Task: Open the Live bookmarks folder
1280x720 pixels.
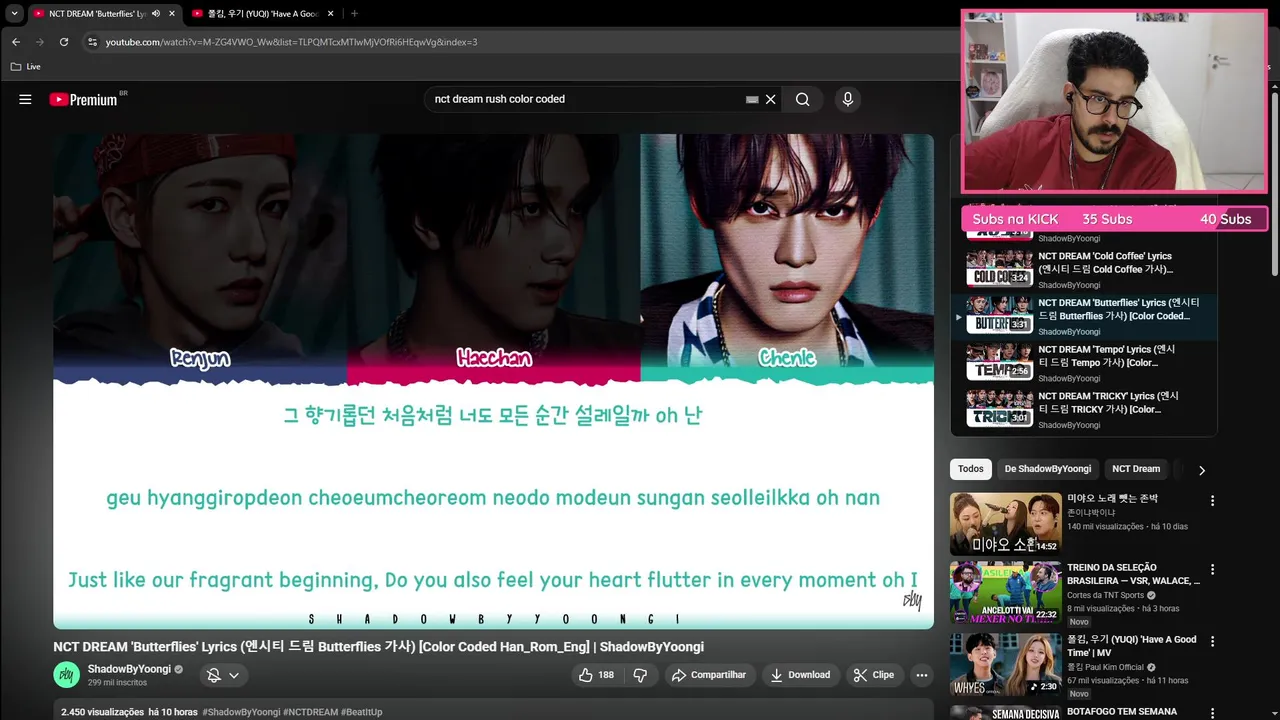Action: 26,66
